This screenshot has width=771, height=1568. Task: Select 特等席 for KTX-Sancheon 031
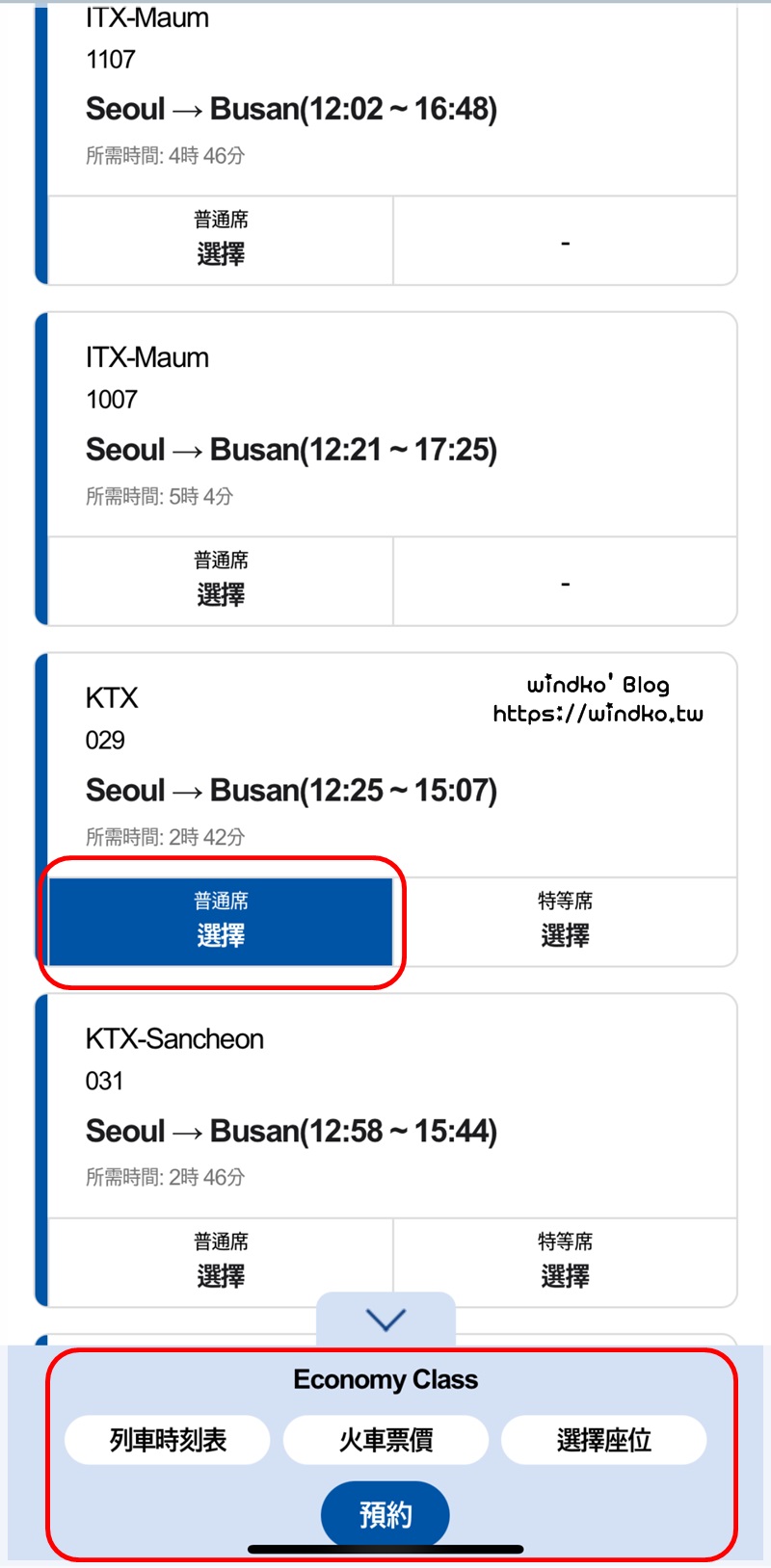click(565, 1263)
